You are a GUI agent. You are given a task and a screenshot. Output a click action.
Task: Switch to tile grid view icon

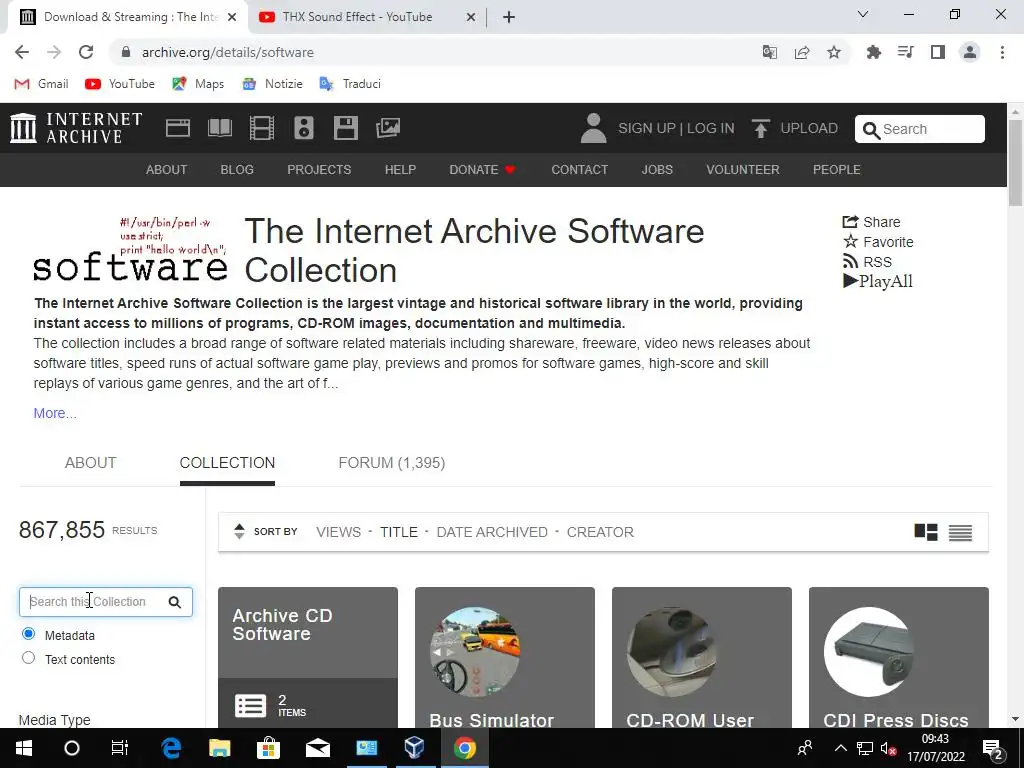point(925,532)
